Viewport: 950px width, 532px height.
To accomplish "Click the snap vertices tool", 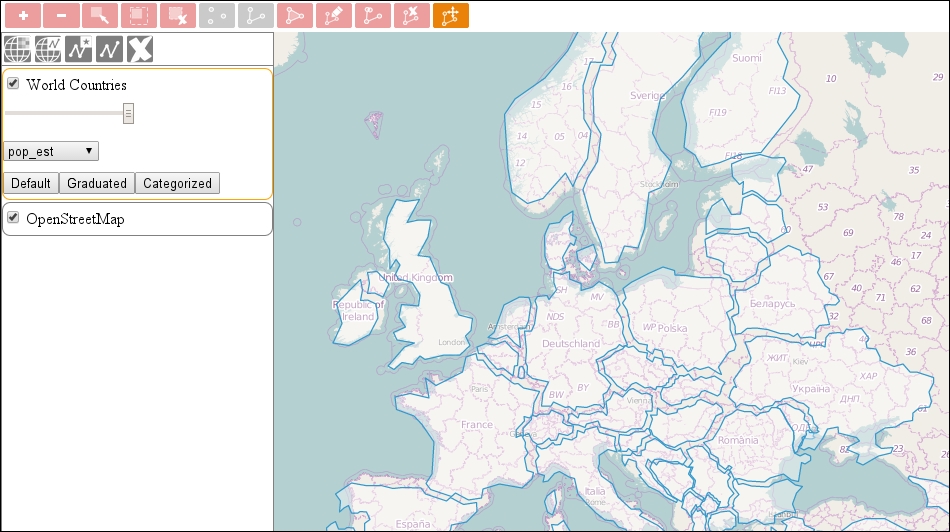I will coord(373,16).
